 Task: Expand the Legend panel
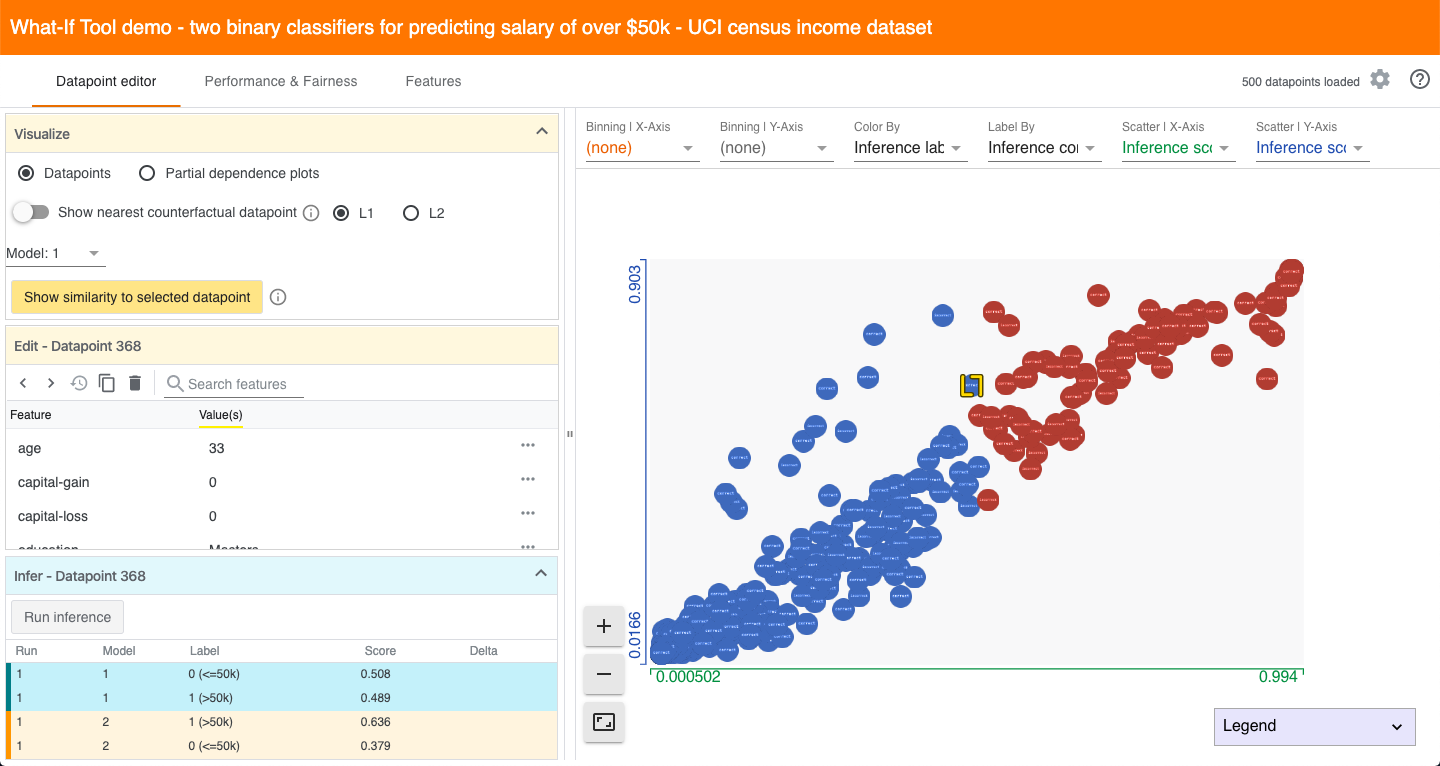point(1315,727)
